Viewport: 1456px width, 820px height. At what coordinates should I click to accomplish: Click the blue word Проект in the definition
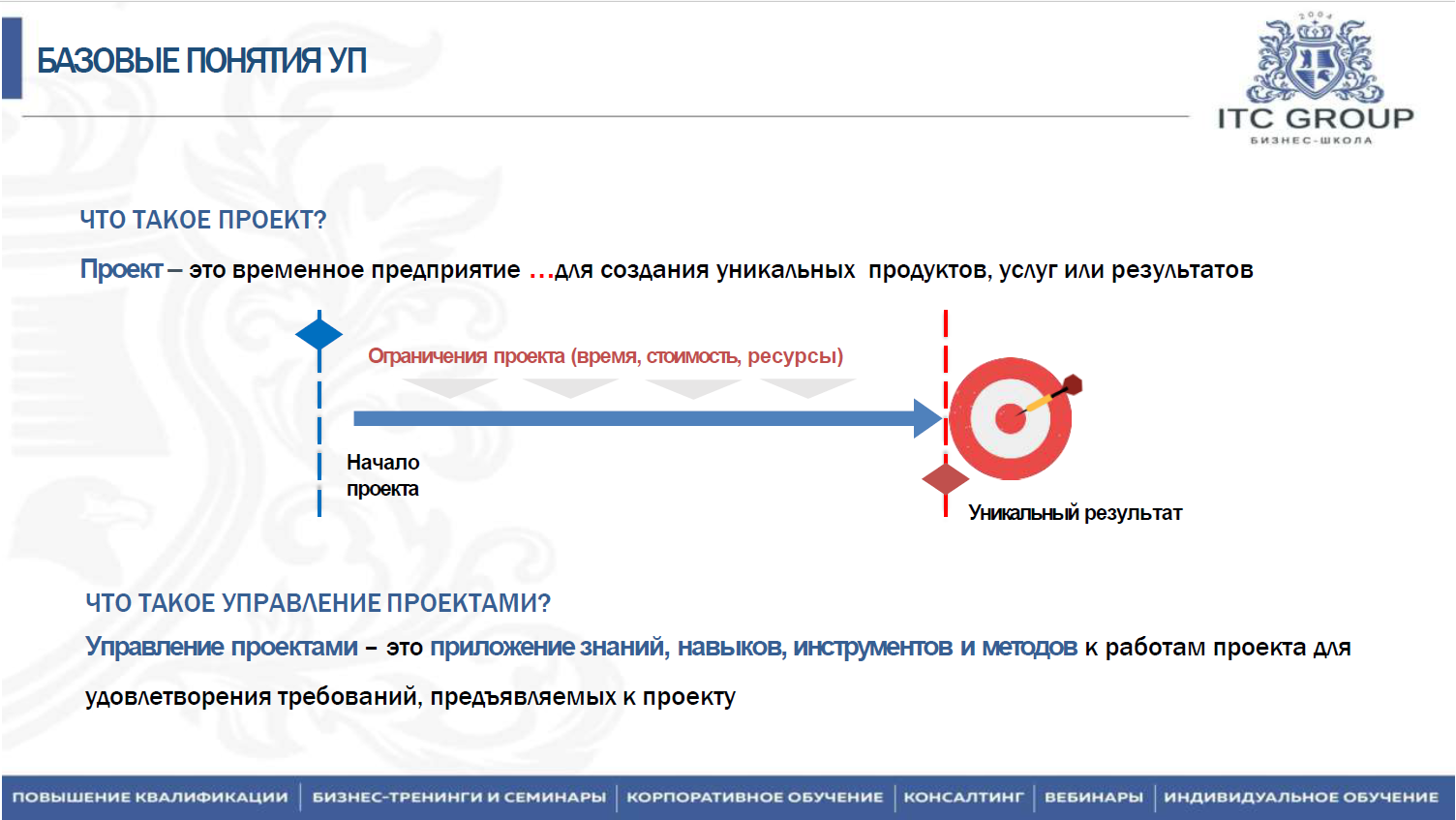coord(122,269)
